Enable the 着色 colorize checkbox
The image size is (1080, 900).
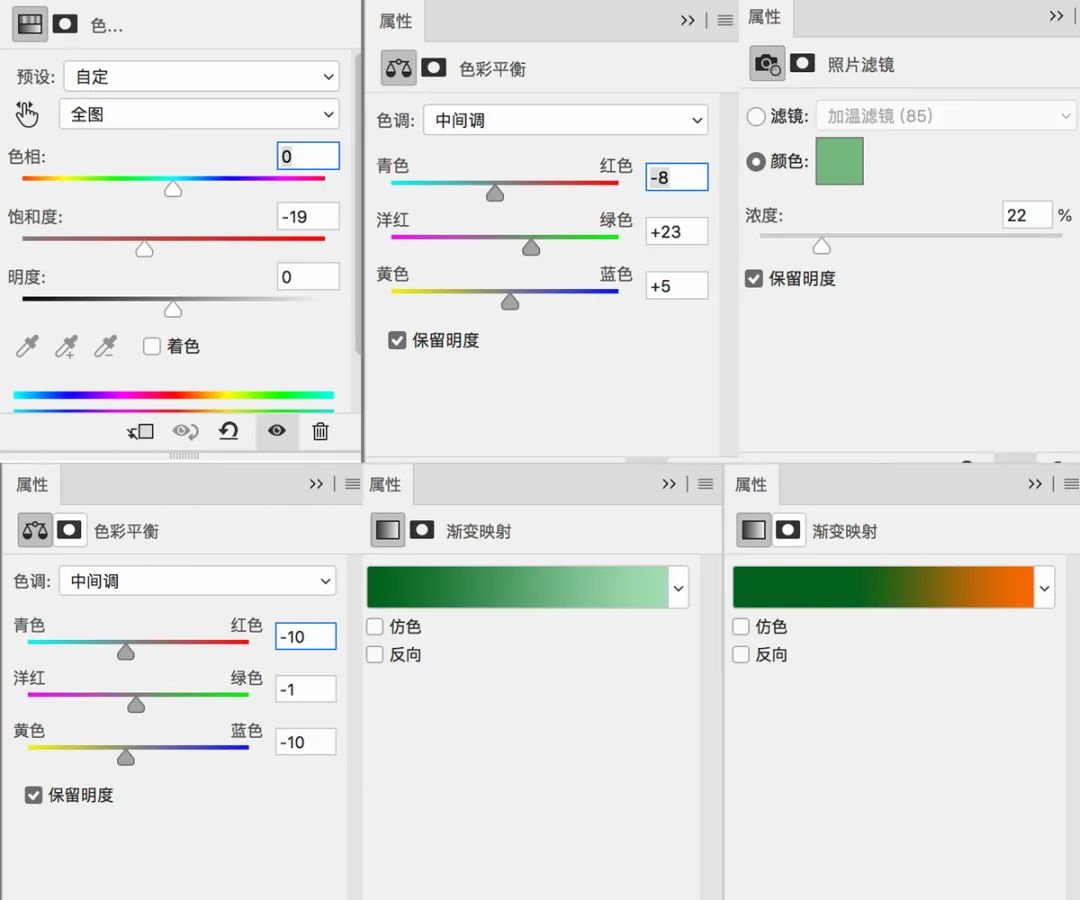click(152, 346)
